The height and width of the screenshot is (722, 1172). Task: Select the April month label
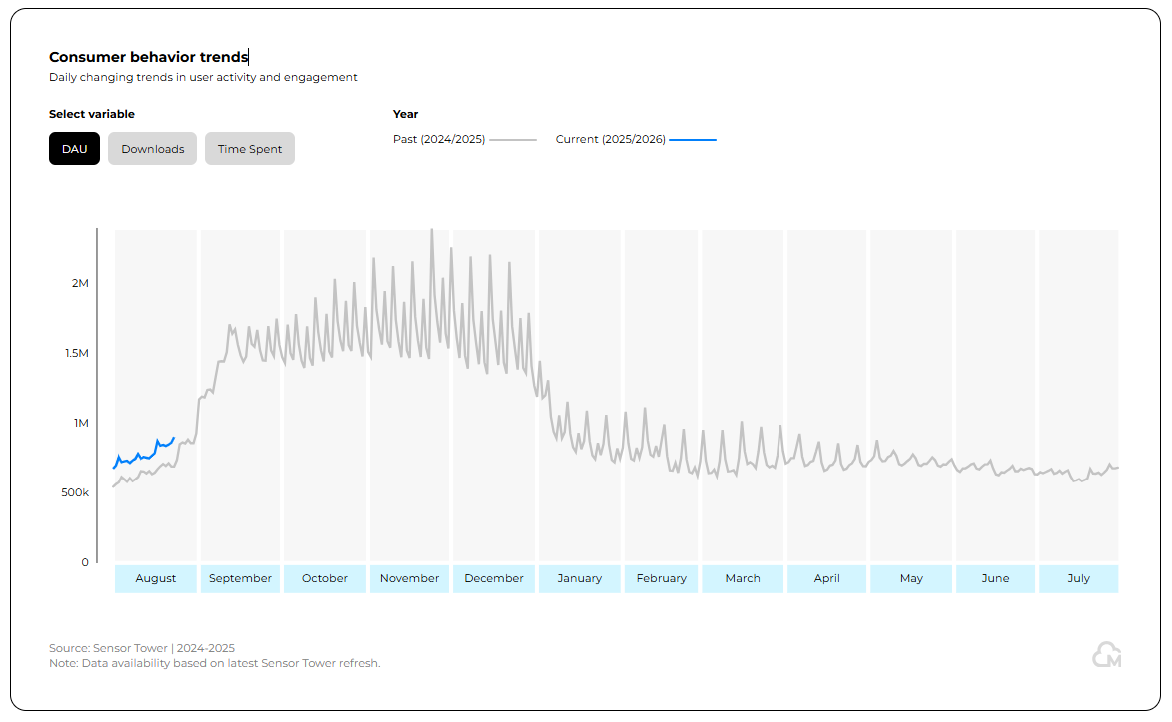pyautogui.click(x=826, y=578)
